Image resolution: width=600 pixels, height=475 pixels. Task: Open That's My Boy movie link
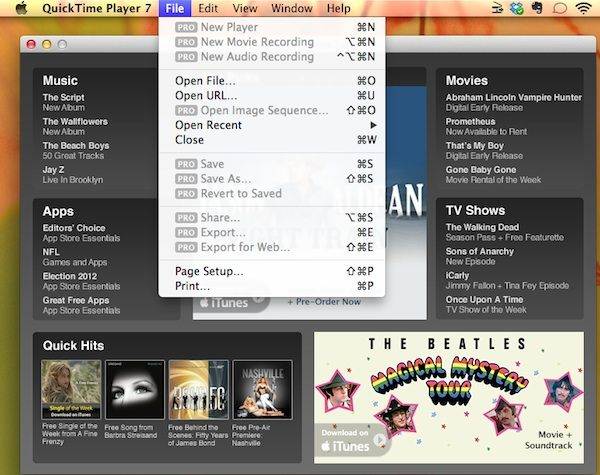click(484, 150)
